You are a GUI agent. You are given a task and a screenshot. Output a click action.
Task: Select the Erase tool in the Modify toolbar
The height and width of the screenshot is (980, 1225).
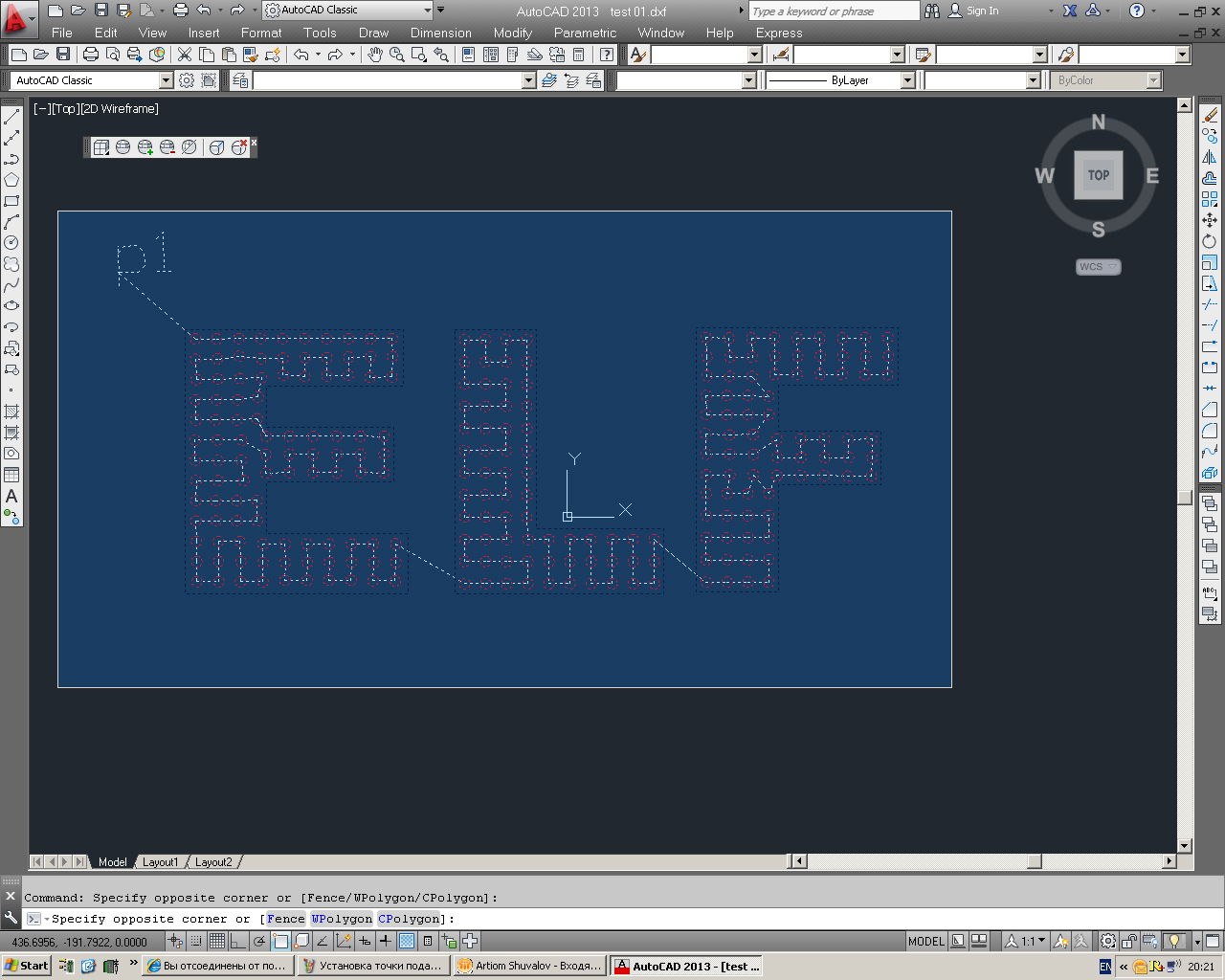tap(1210, 115)
